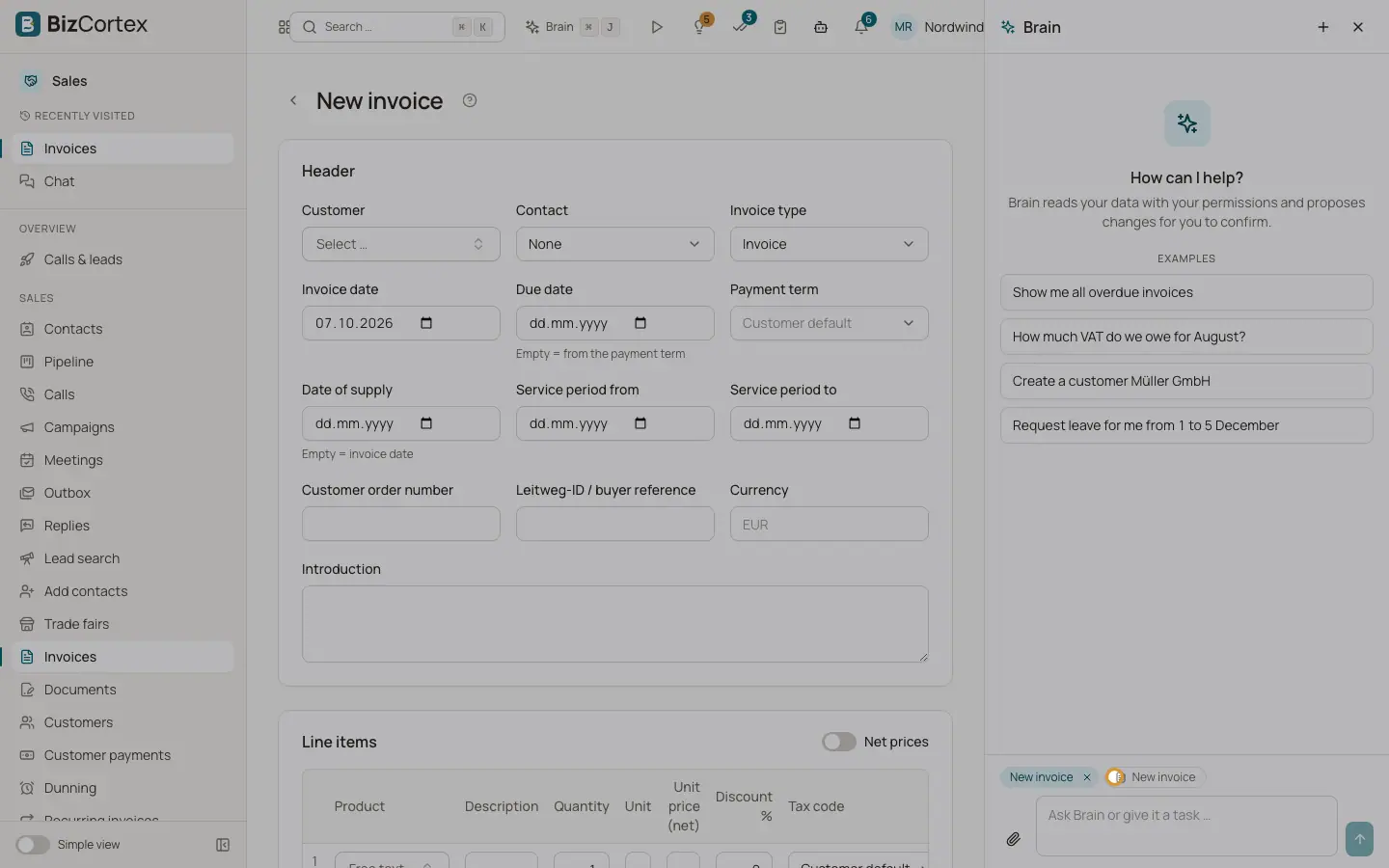
Task: Click the Customer order number input field
Action: coord(401,524)
